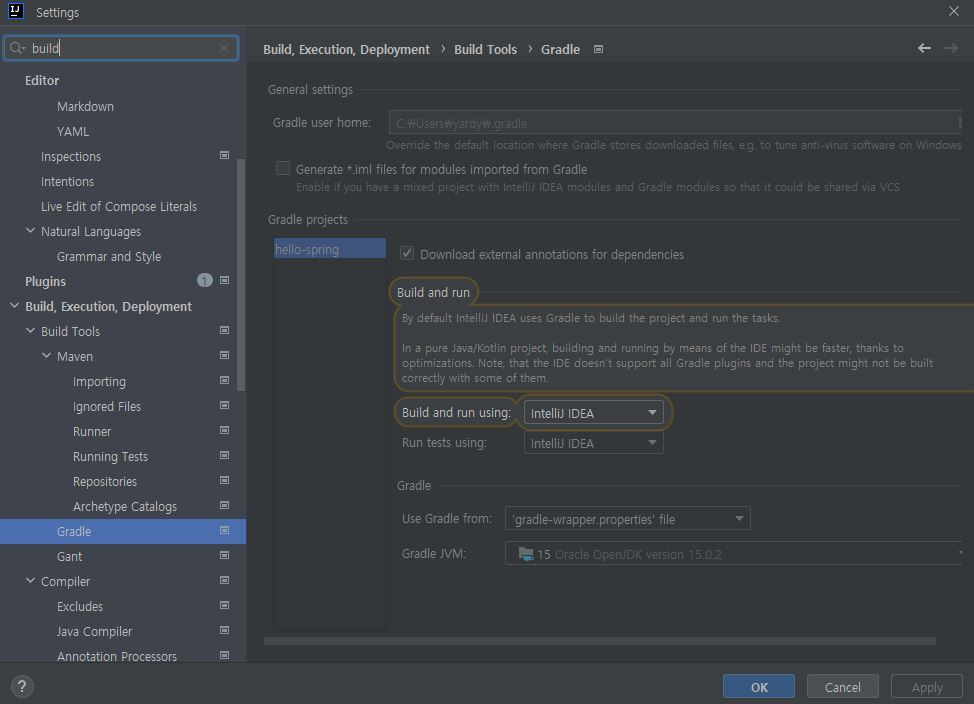Image resolution: width=974 pixels, height=704 pixels.
Task: Open the Markdown settings page
Action: tap(85, 106)
